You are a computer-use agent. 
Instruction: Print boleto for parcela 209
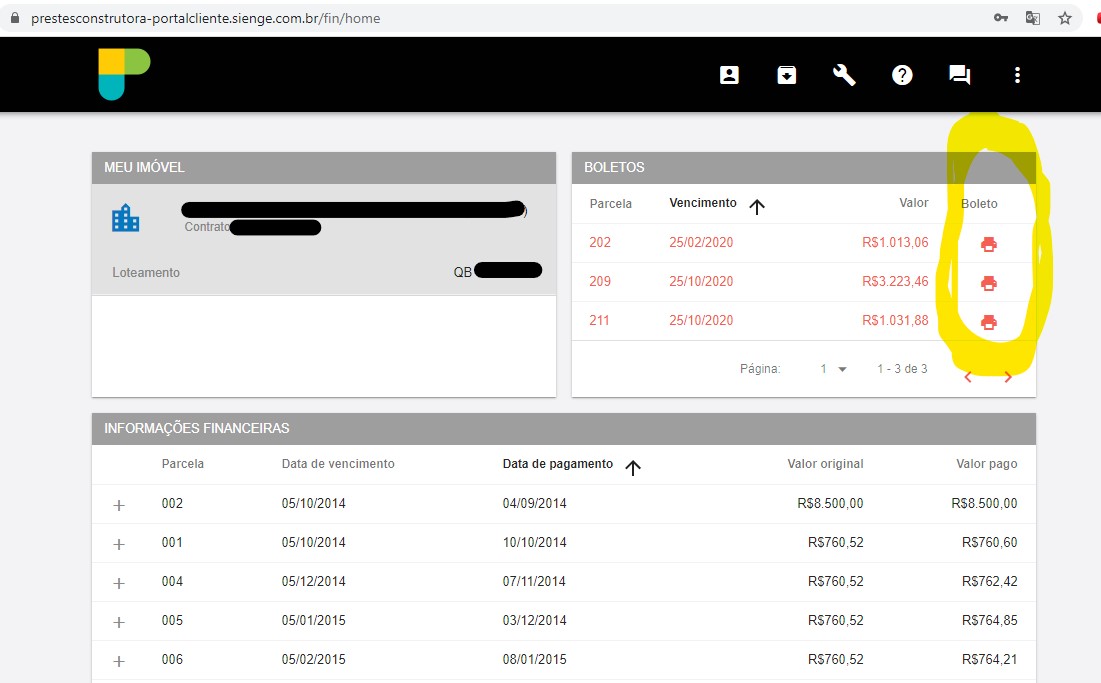tap(988, 283)
